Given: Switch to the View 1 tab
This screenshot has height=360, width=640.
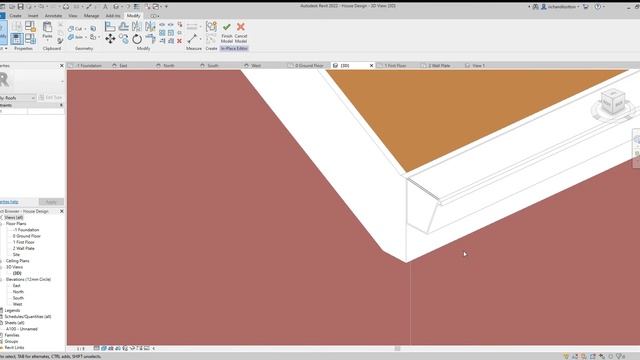Looking at the screenshot, I should point(478,65).
